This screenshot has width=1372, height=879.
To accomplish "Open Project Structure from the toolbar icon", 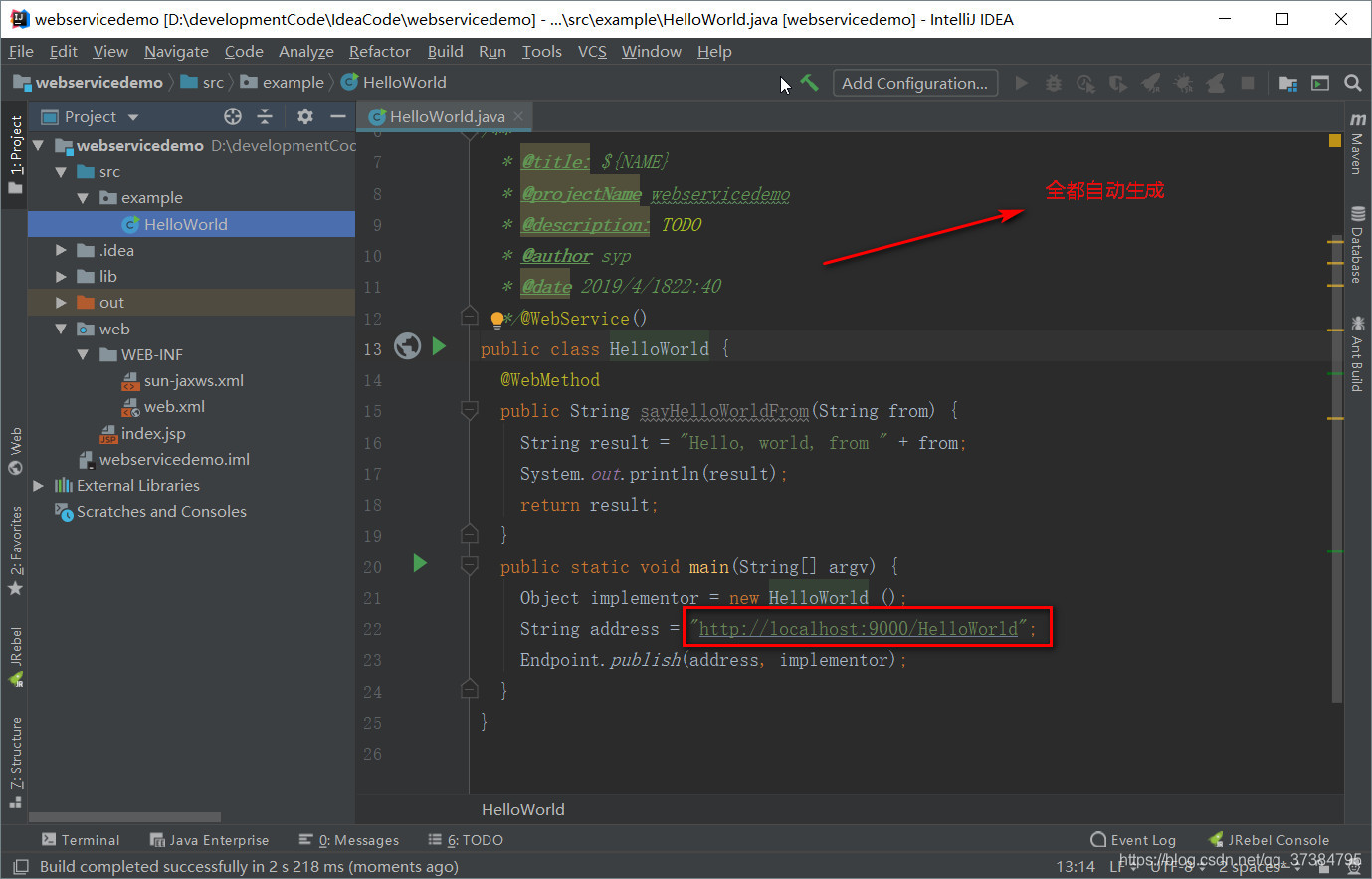I will pos(1288,83).
